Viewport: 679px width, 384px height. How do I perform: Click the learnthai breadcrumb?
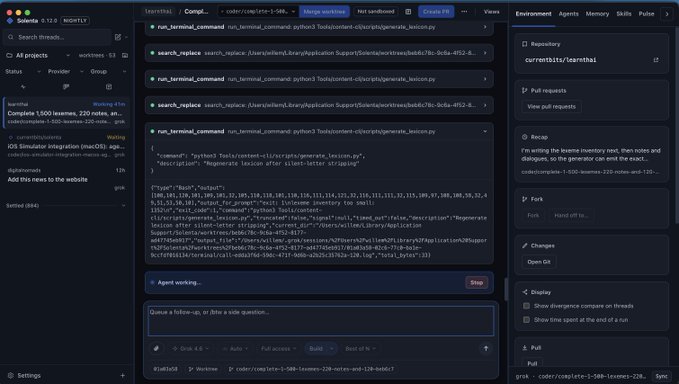[158, 12]
